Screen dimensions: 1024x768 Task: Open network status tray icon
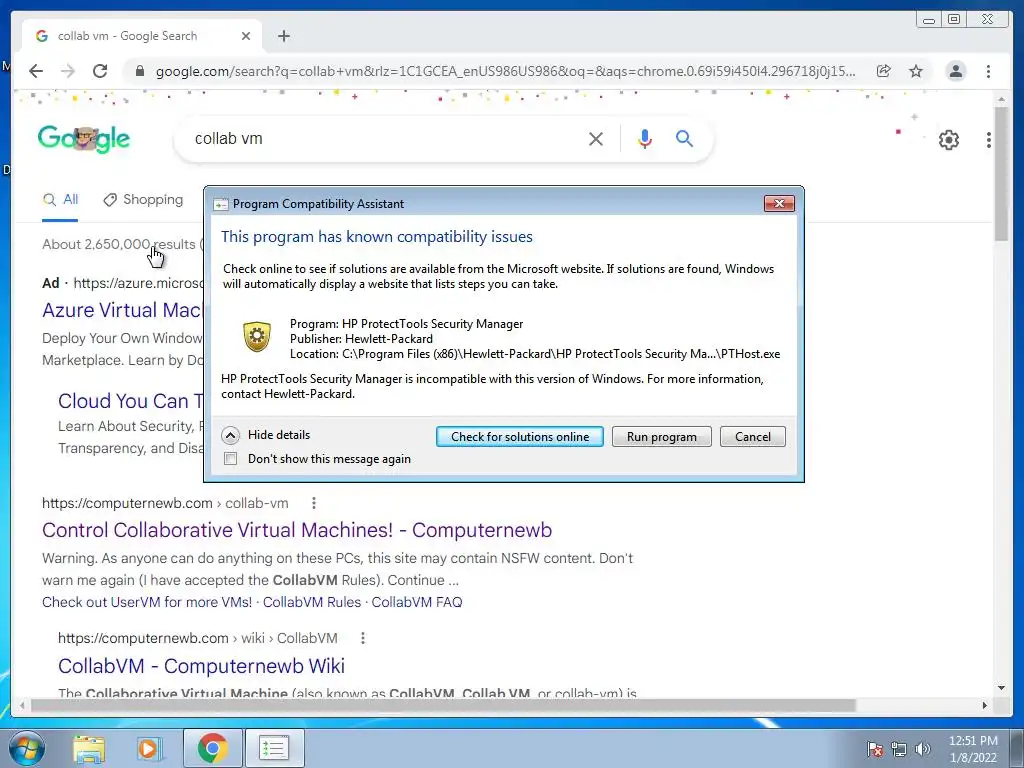point(899,749)
